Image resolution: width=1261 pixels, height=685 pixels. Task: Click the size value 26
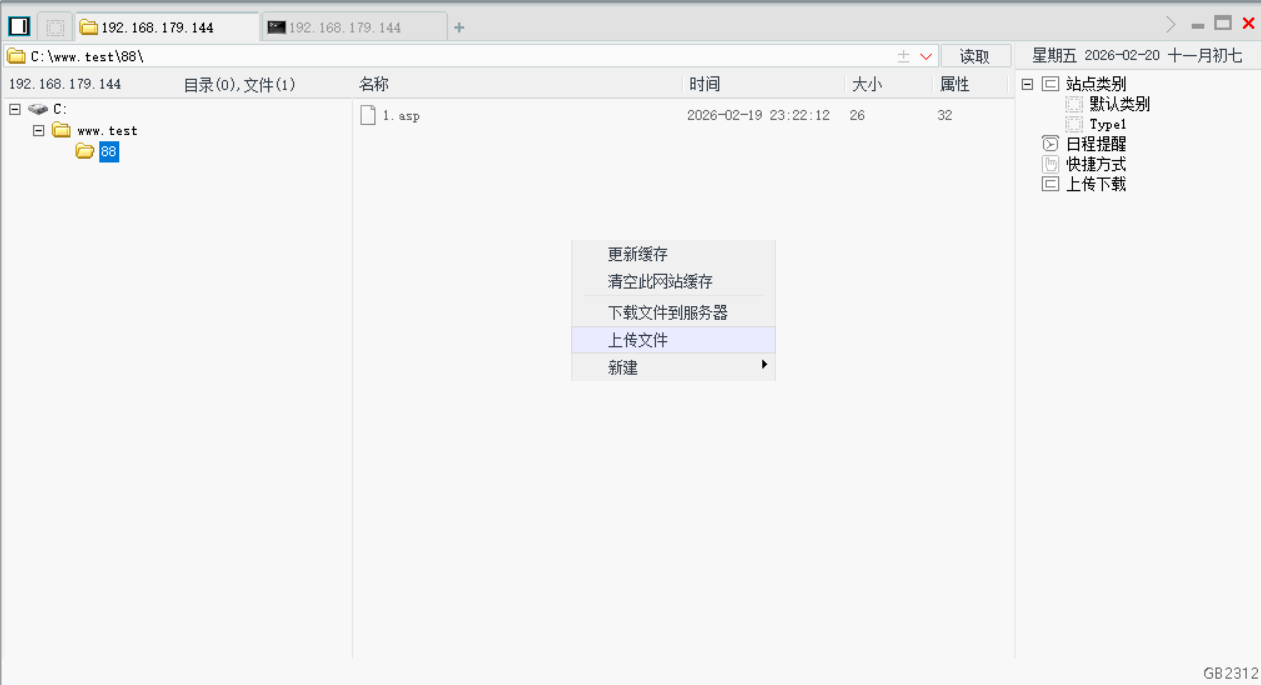(857, 116)
